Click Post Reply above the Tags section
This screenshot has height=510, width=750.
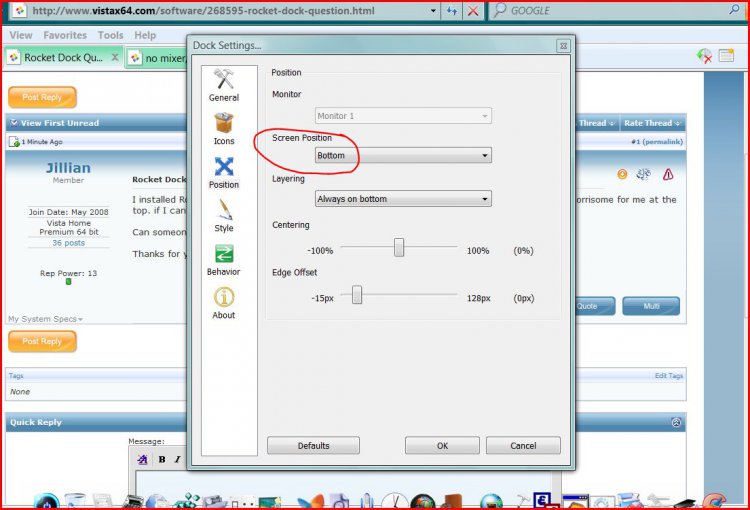tap(42, 342)
